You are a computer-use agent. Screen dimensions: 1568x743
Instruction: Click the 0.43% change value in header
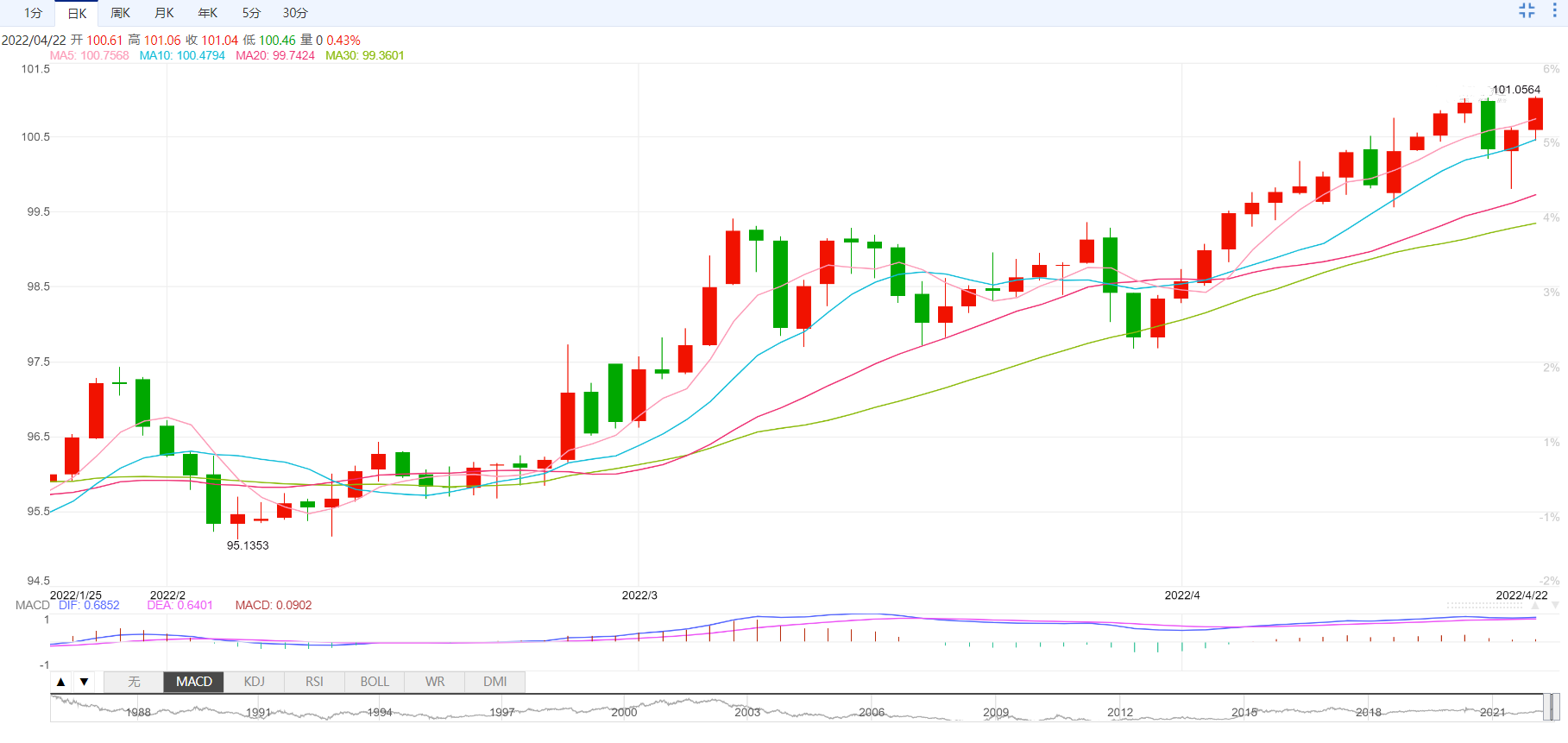[343, 41]
